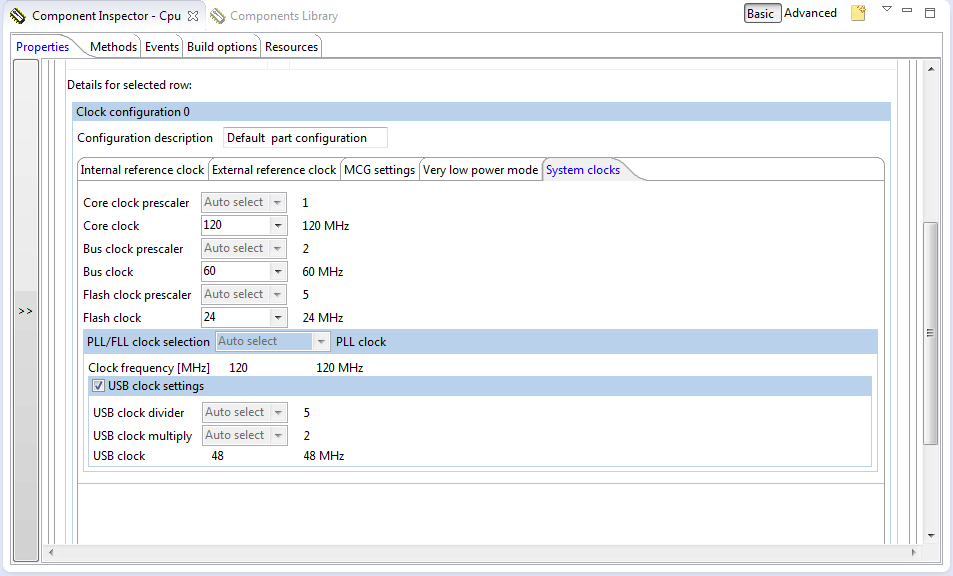Click the Component Inspector chip icon

coord(18,16)
